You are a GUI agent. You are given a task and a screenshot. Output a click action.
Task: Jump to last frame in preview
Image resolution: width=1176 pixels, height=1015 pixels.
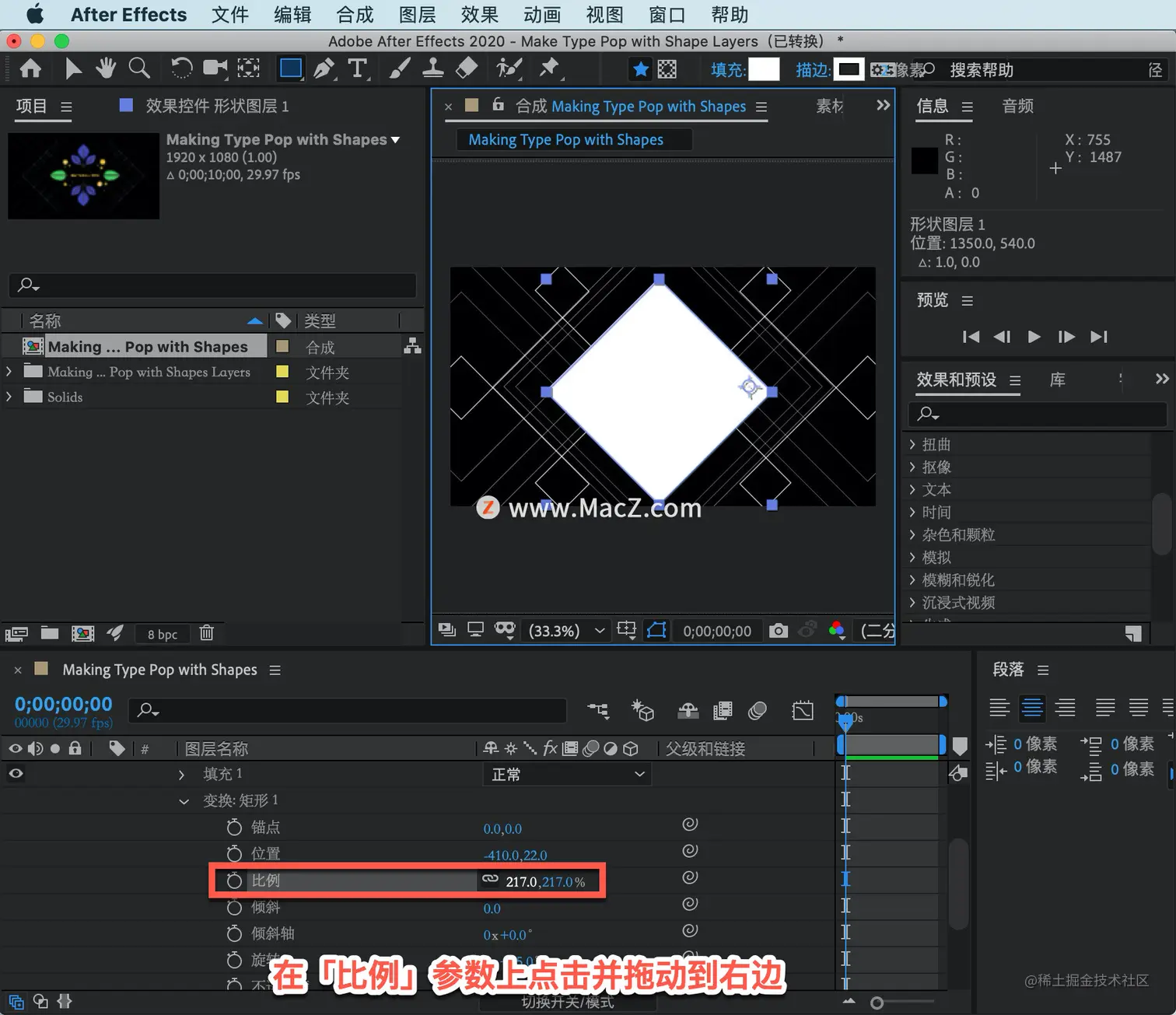point(1098,337)
